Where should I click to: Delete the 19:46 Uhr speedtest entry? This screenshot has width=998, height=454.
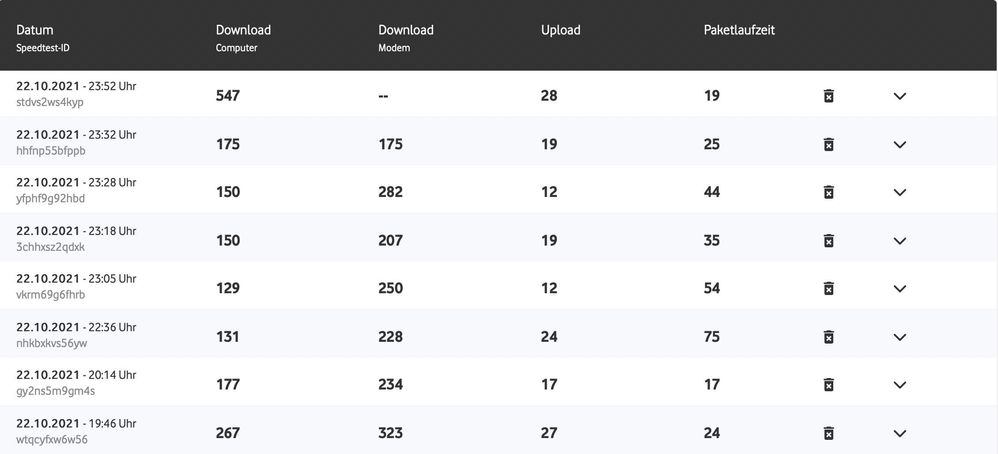[x=828, y=433]
